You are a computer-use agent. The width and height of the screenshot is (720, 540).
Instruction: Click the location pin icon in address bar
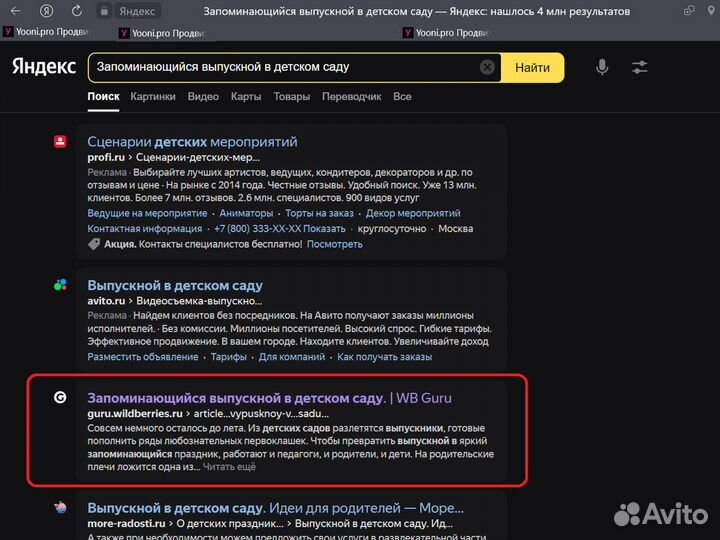click(x=710, y=11)
